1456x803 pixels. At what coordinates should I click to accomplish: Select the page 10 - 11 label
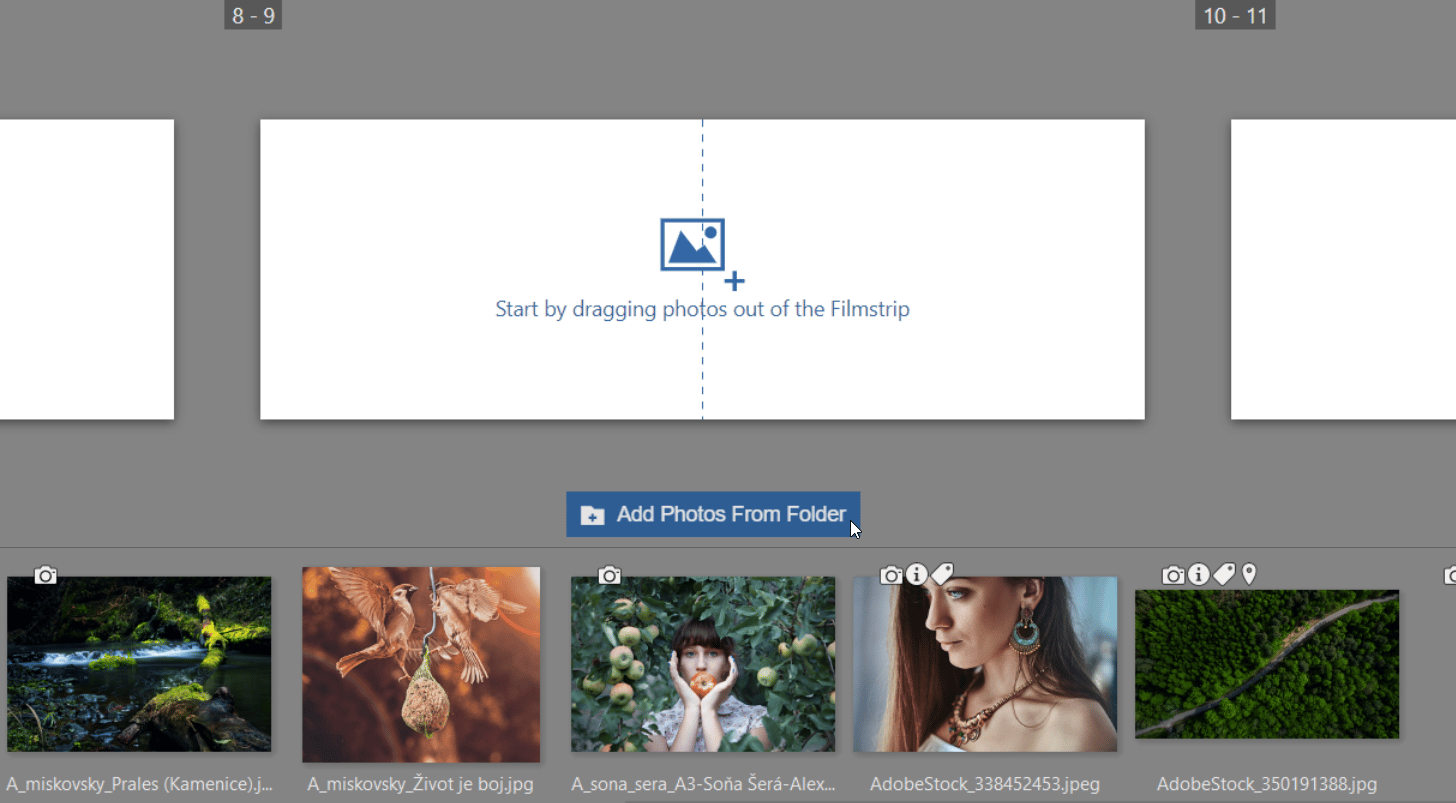coord(1234,15)
